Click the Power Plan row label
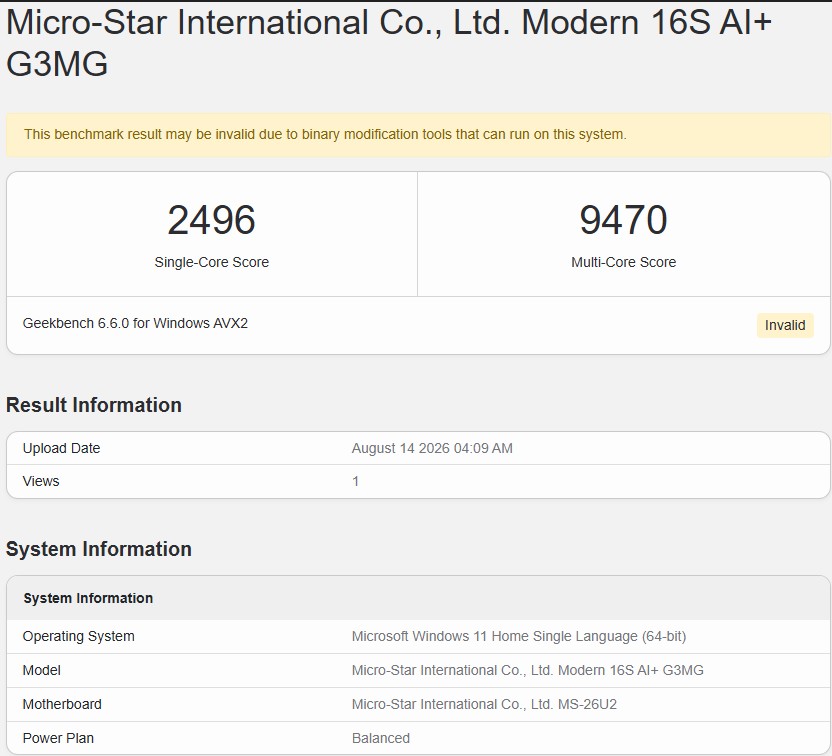Screen dimensions: 832x756 tap(58, 738)
